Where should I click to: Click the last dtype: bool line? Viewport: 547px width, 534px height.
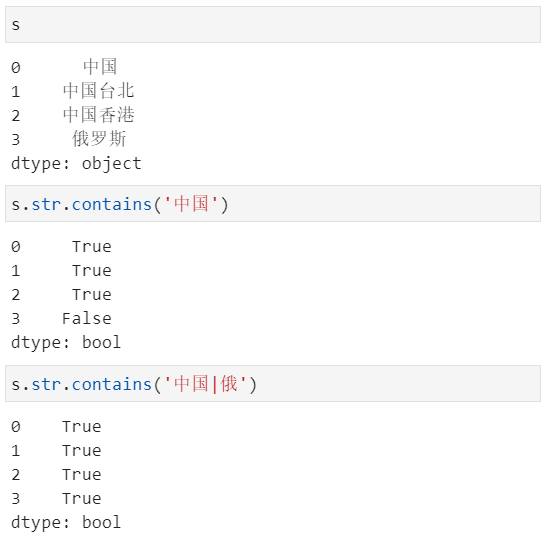pos(66,522)
